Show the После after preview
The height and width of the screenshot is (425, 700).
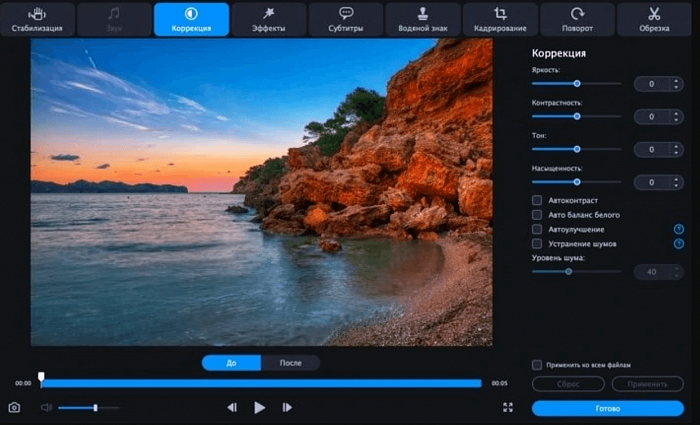(x=291, y=363)
